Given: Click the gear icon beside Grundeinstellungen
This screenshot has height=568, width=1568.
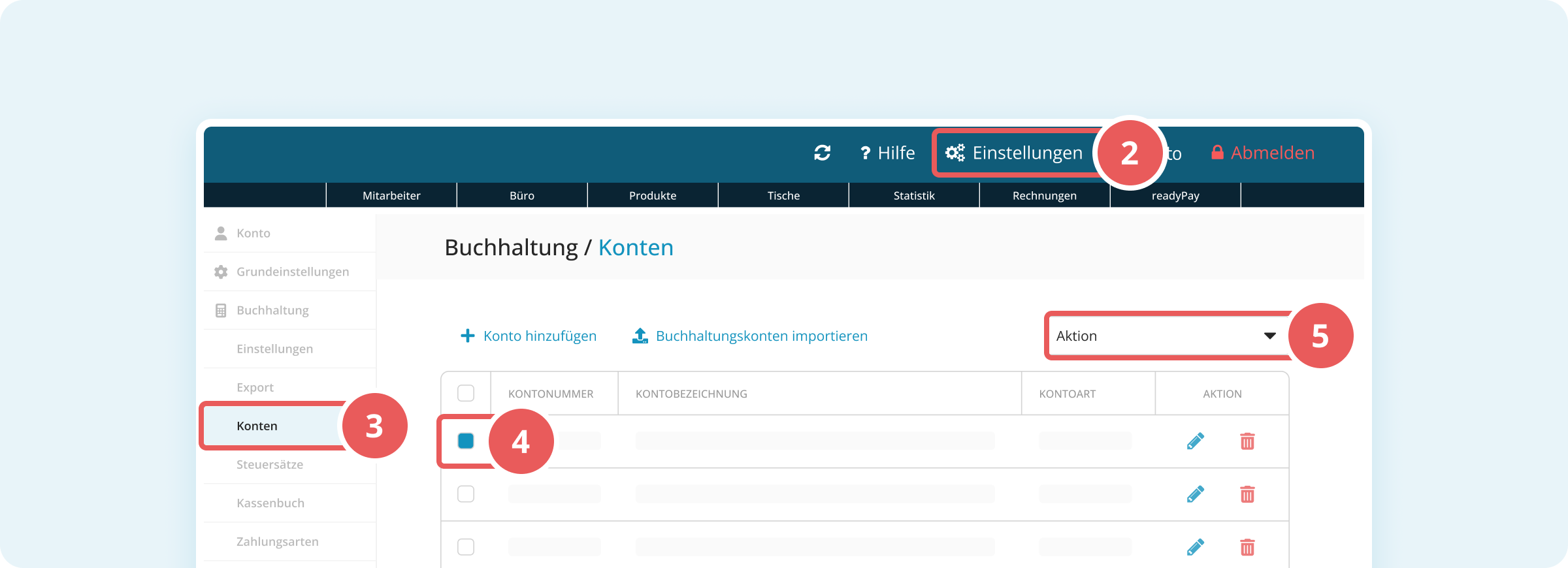Looking at the screenshot, I should (221, 272).
